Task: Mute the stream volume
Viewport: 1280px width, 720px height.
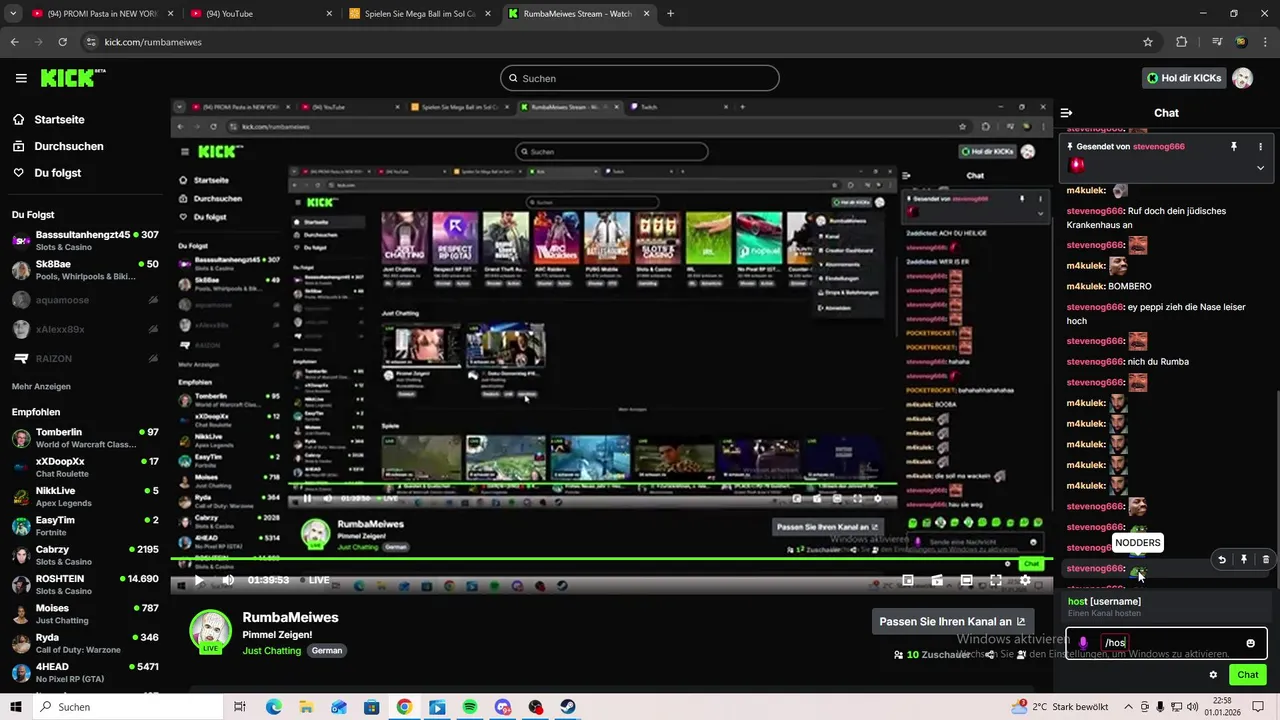Action: click(x=228, y=580)
